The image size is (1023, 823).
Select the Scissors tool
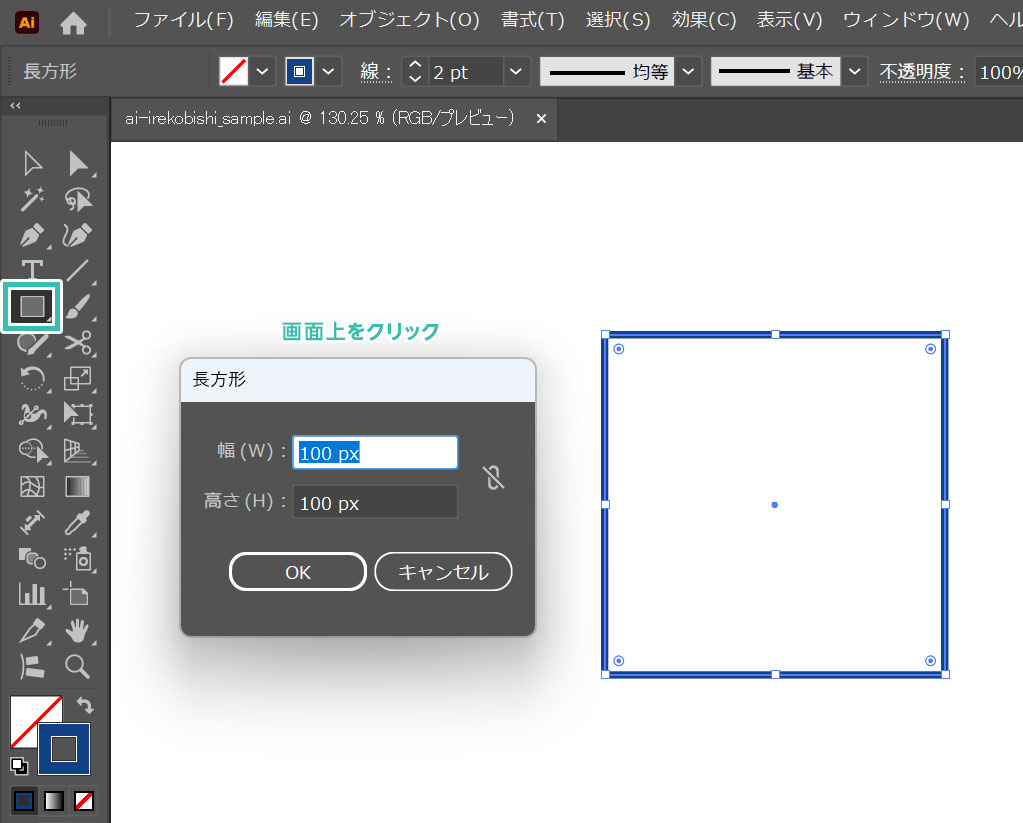77,343
